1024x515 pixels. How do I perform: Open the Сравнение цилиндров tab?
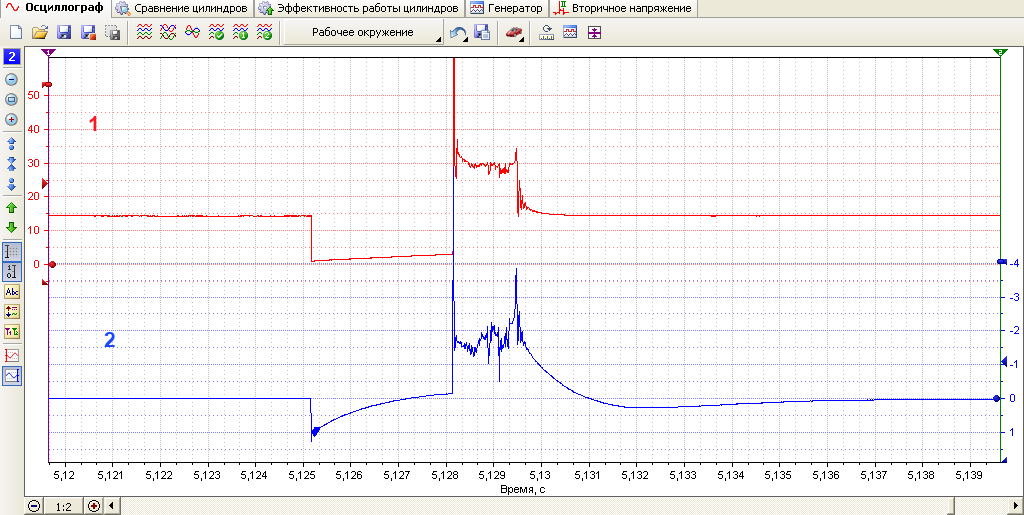coord(184,9)
